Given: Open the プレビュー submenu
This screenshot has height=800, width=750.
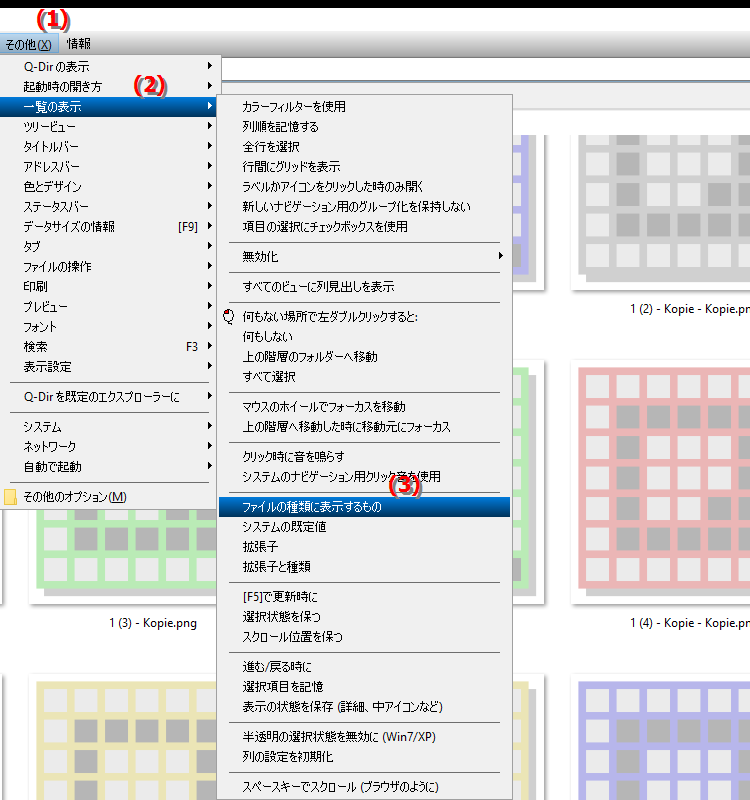Looking at the screenshot, I should (x=109, y=307).
